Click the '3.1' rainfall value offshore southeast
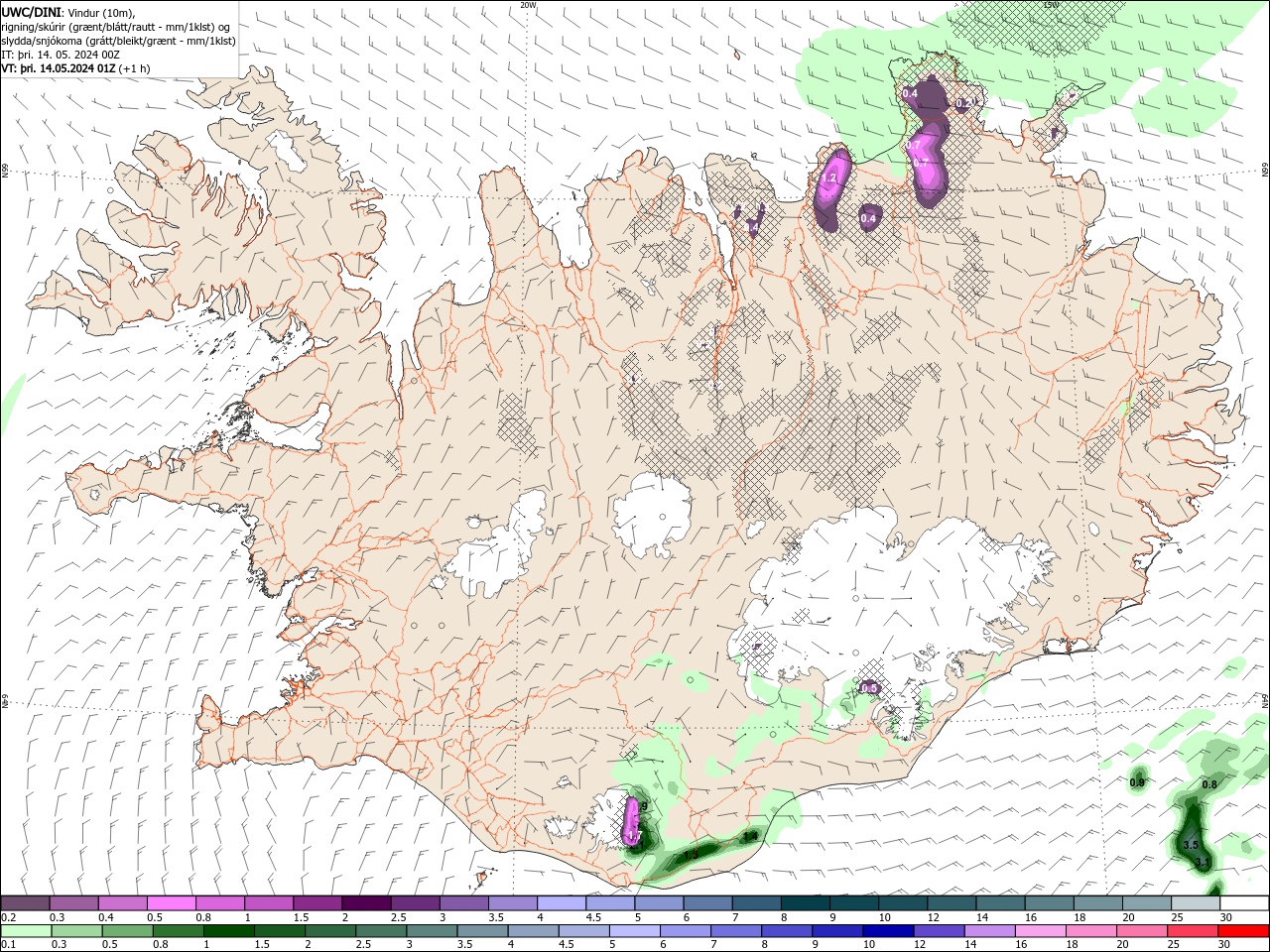Screen dimensions: 1270x952 click(1202, 863)
